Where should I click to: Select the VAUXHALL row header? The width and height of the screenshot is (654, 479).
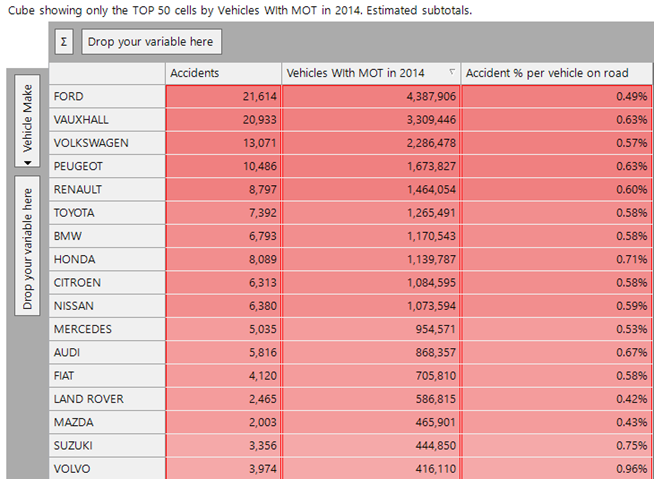[x=107, y=119]
